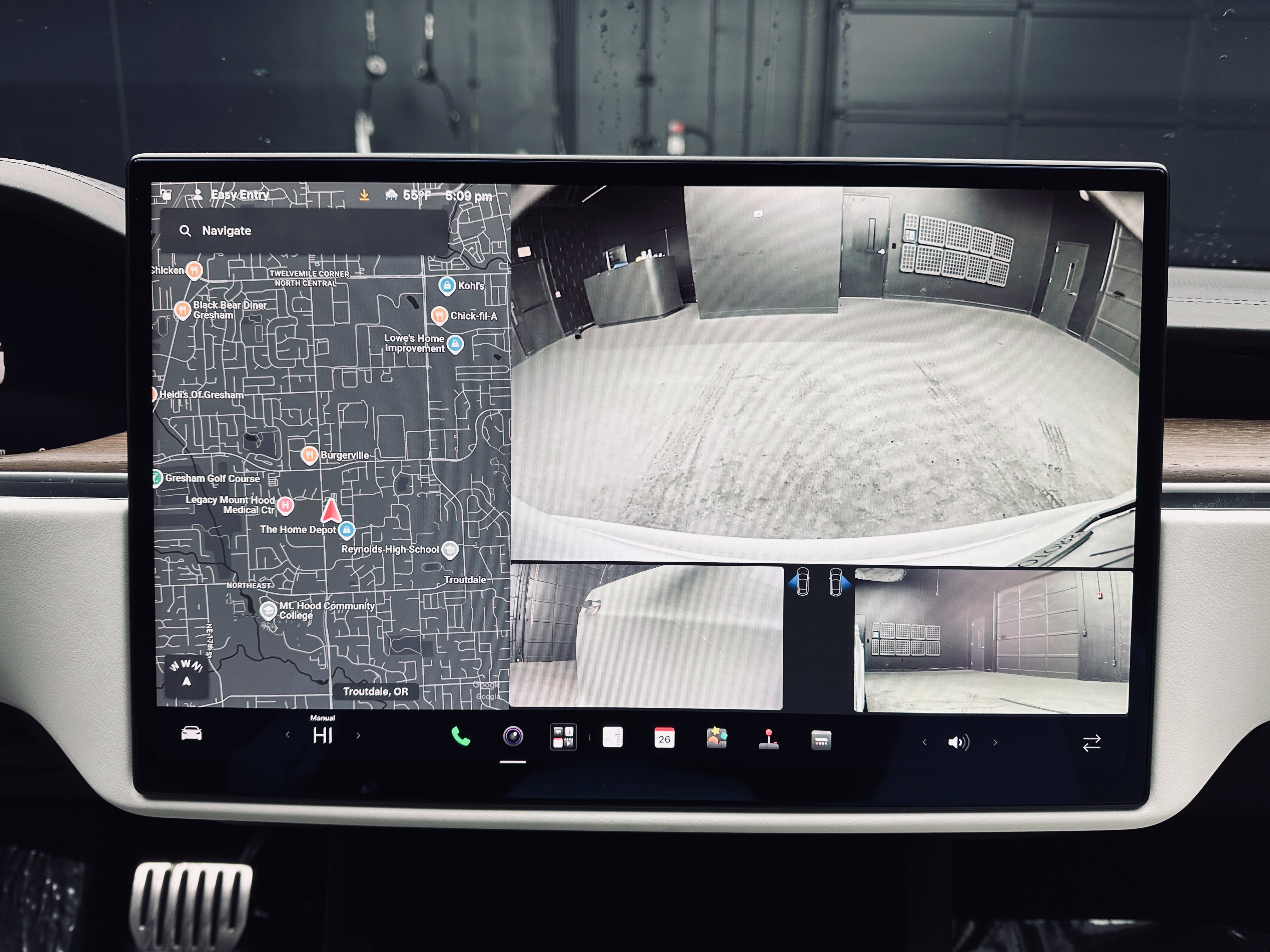The width and height of the screenshot is (1270, 952).
Task: Tap the rain cloud weather icon
Action: [x=392, y=195]
